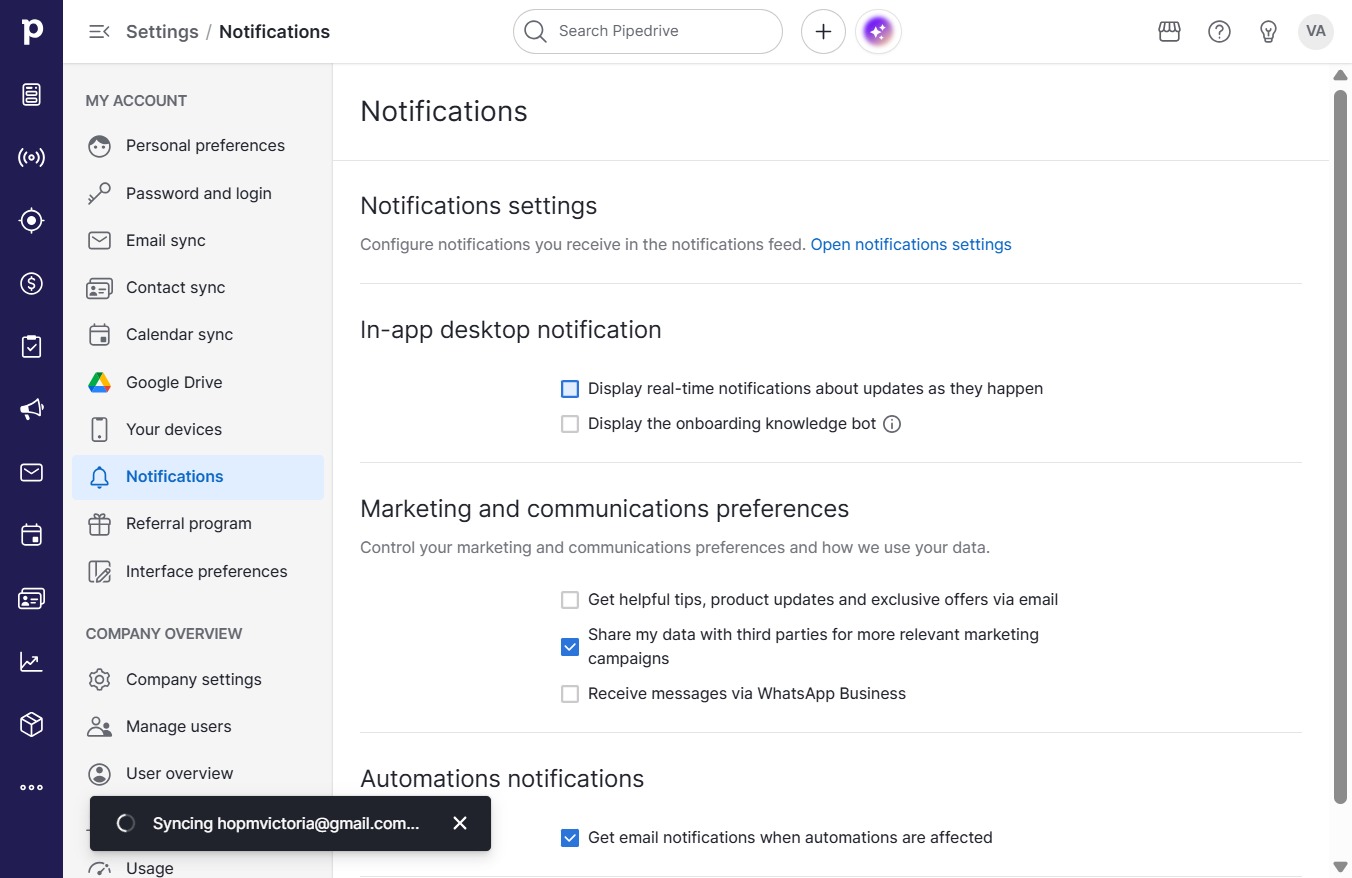Collapse the settings menu with hamburger icon

pos(99,31)
